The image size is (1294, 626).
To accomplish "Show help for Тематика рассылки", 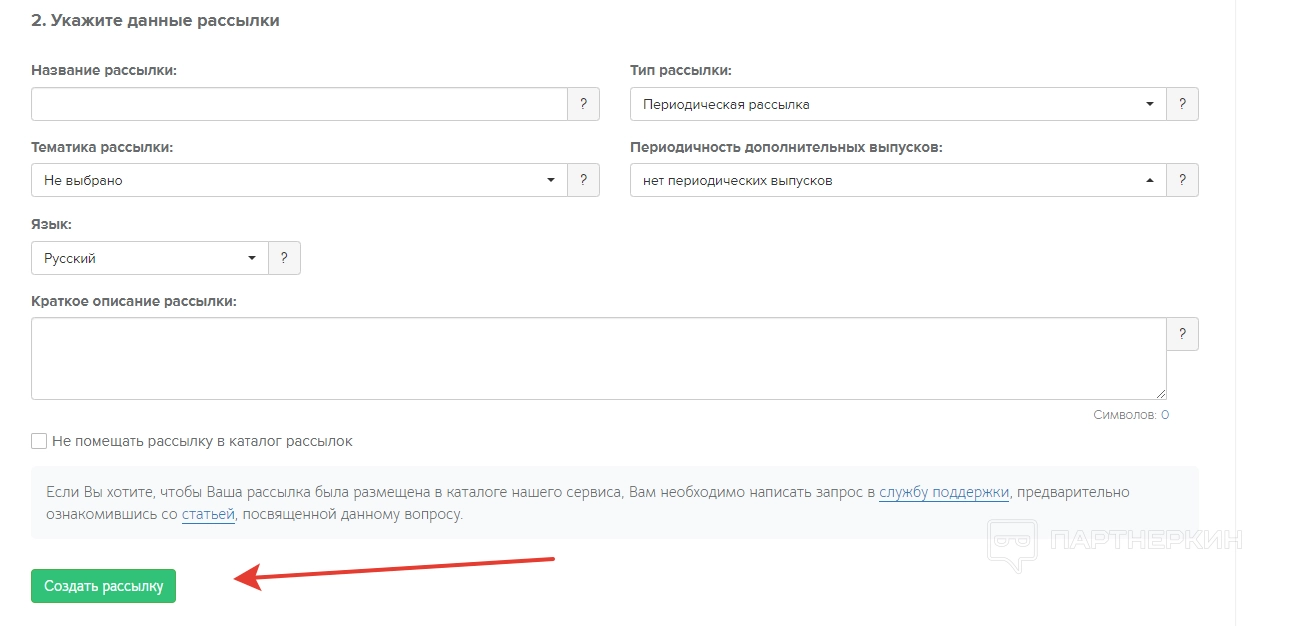I will pos(583,180).
